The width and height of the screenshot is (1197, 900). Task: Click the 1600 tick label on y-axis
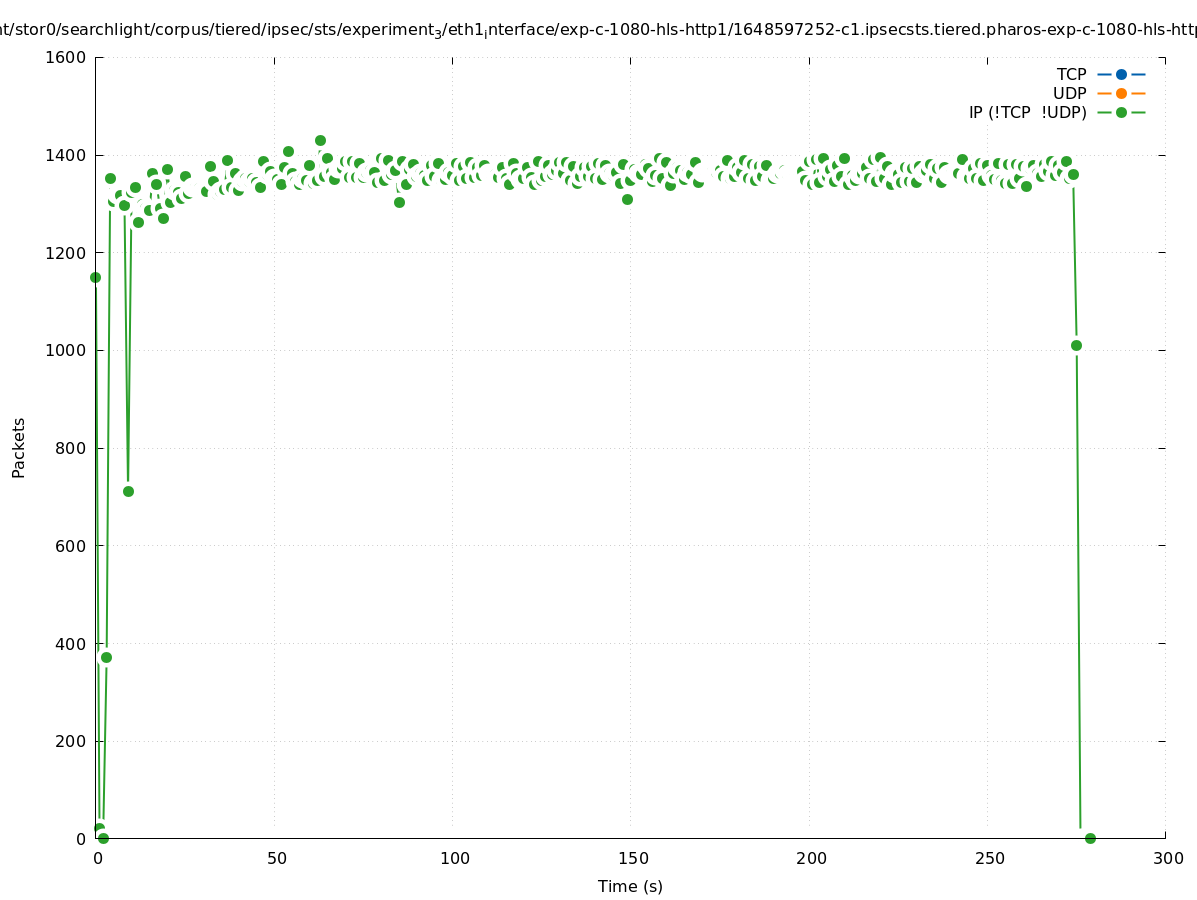tap(66, 57)
